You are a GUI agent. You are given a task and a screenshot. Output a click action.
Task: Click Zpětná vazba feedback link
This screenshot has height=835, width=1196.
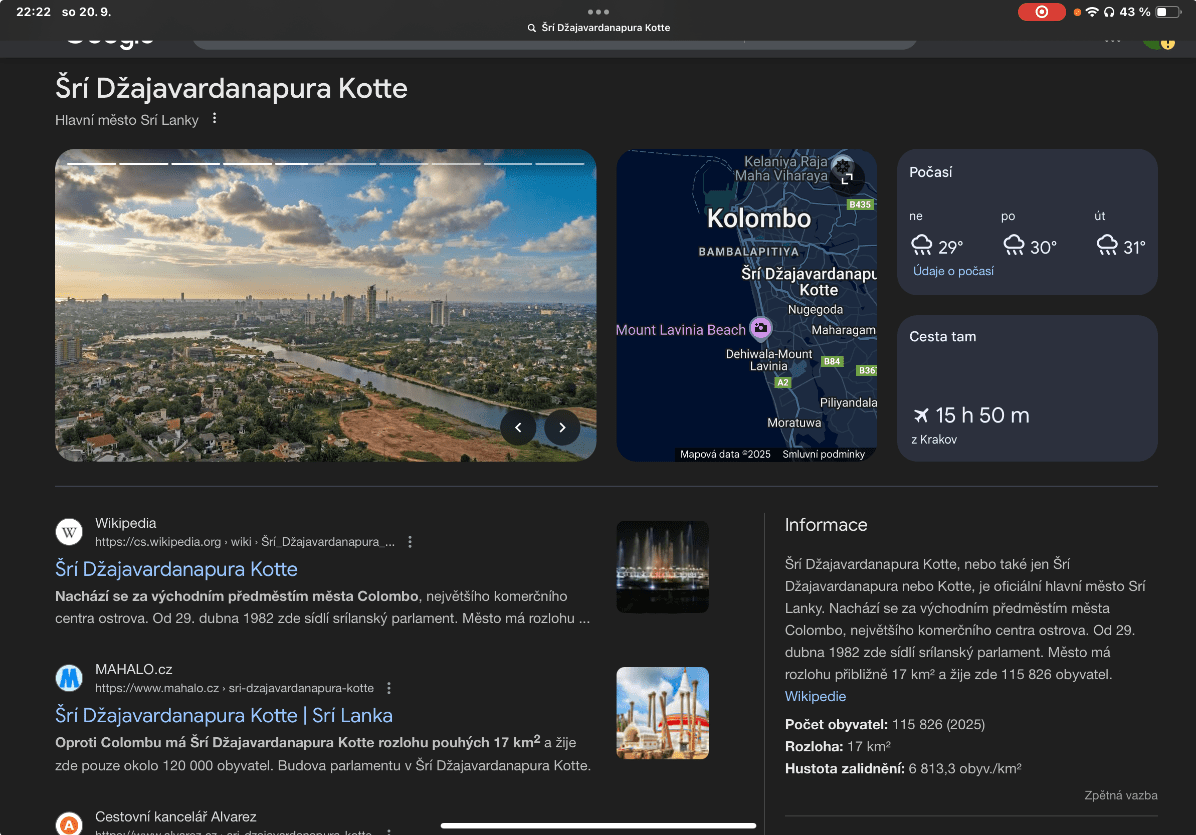[x=1120, y=795]
